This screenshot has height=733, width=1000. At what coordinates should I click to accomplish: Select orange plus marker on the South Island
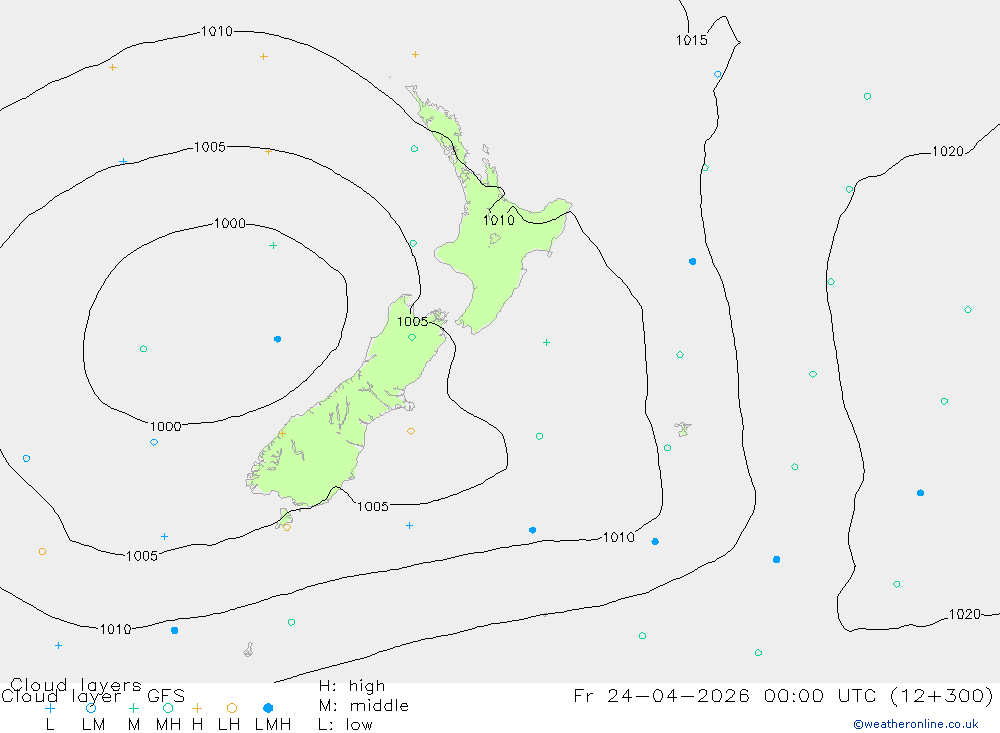coord(282,434)
